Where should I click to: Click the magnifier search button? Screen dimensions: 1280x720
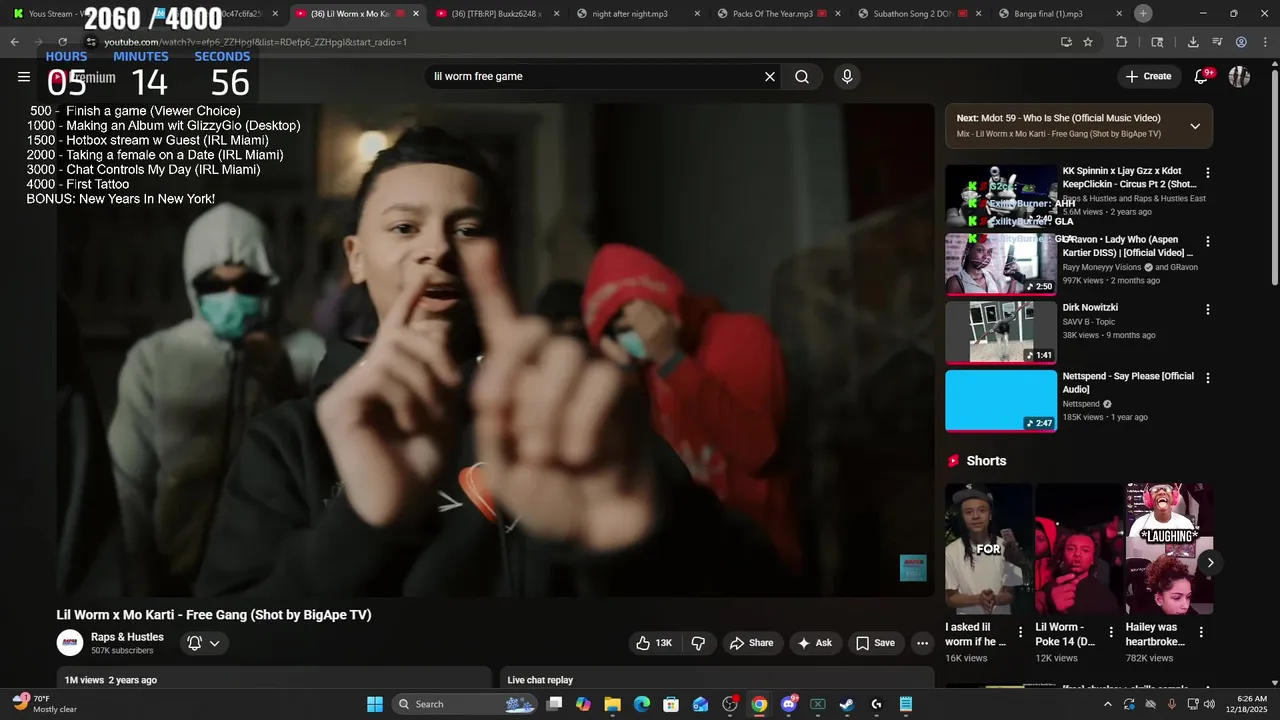pyautogui.click(x=802, y=77)
